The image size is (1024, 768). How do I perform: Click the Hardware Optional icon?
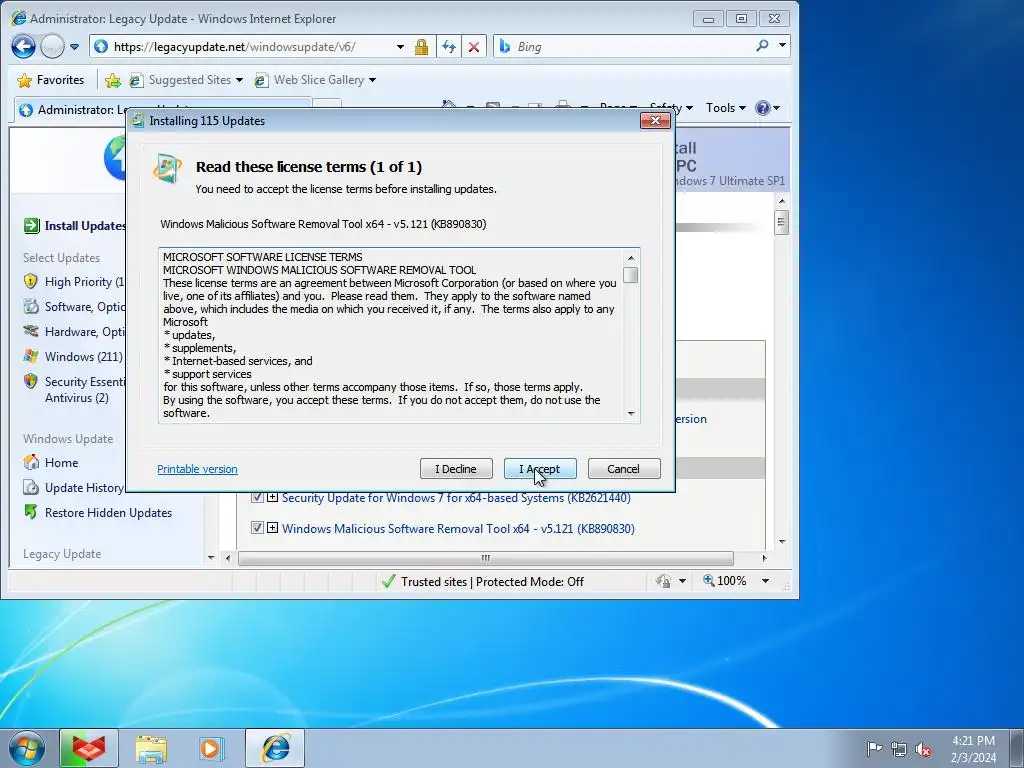31,331
